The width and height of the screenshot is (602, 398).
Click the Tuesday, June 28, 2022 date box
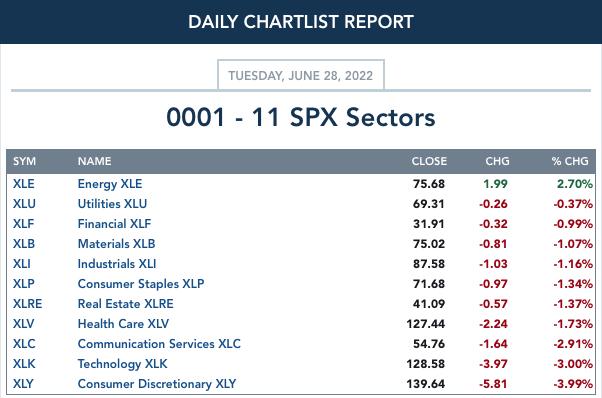(x=301, y=75)
